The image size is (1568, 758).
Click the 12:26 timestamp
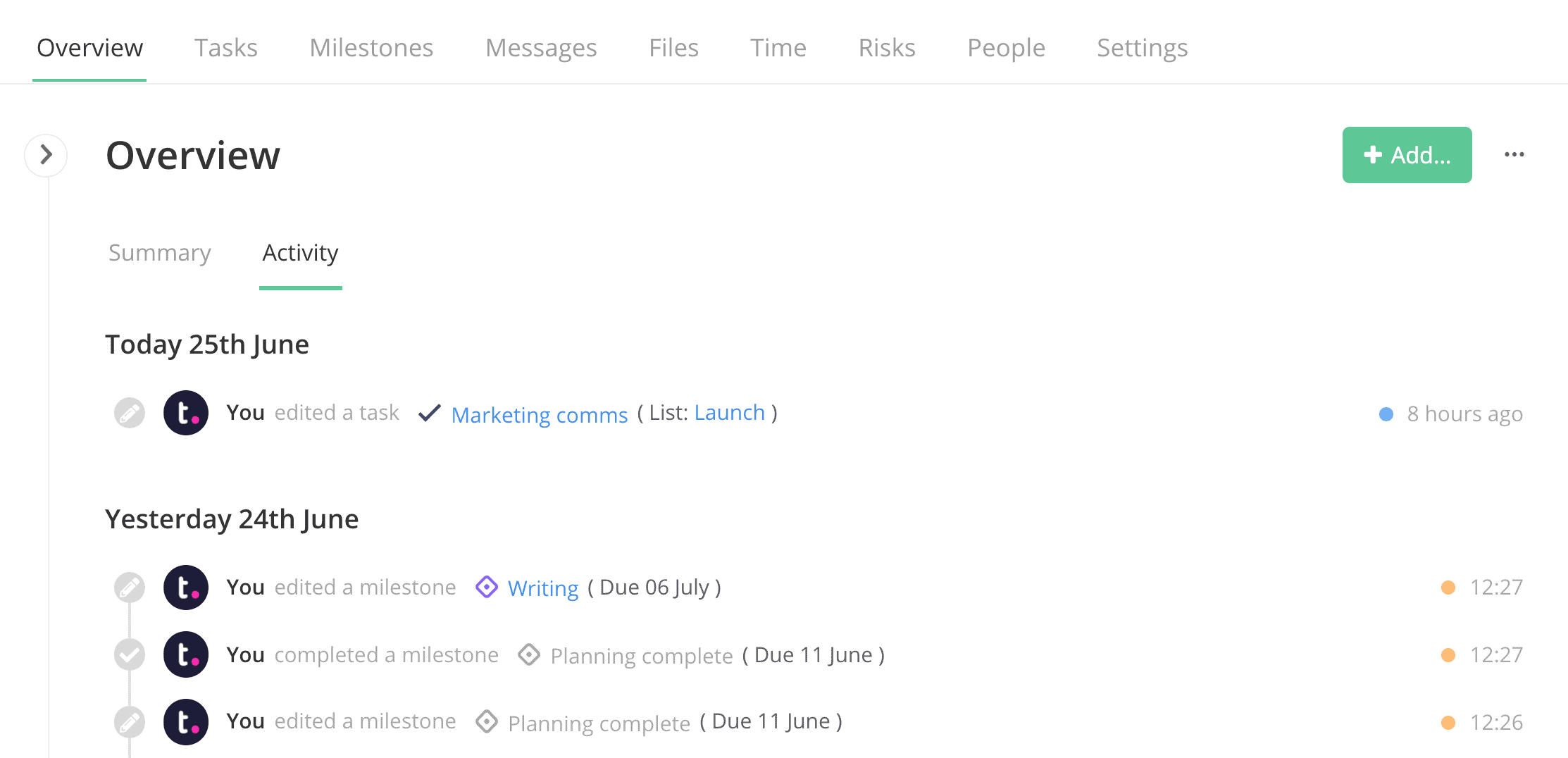pyautogui.click(x=1496, y=723)
